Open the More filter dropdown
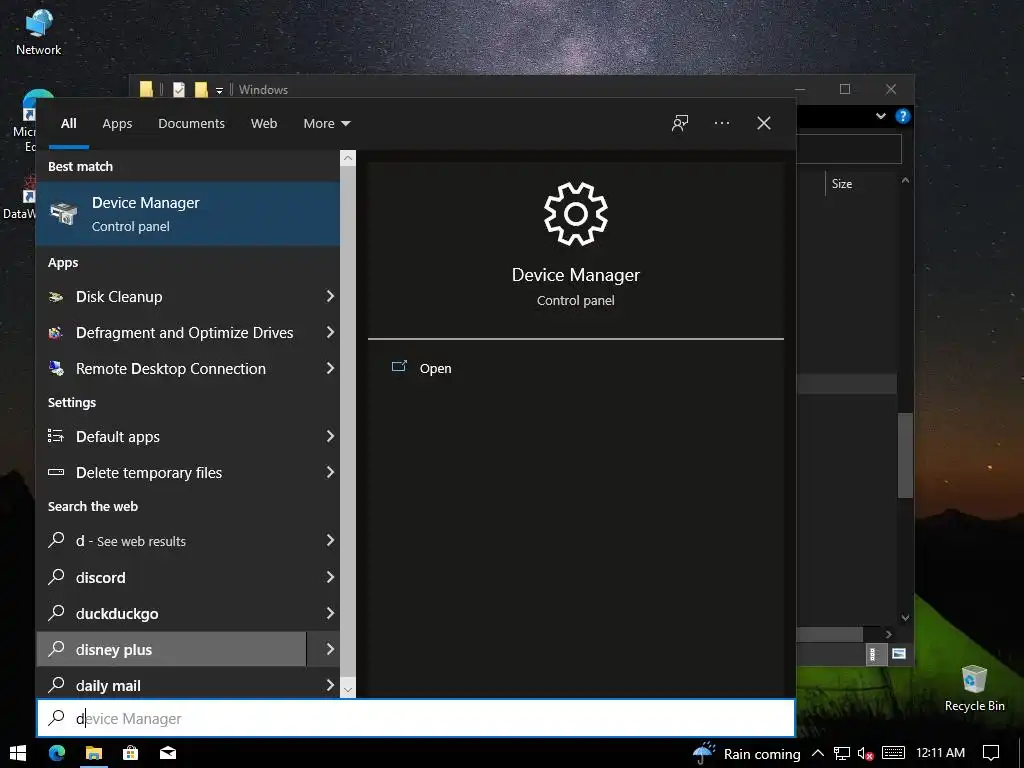1024x768 pixels. (327, 123)
